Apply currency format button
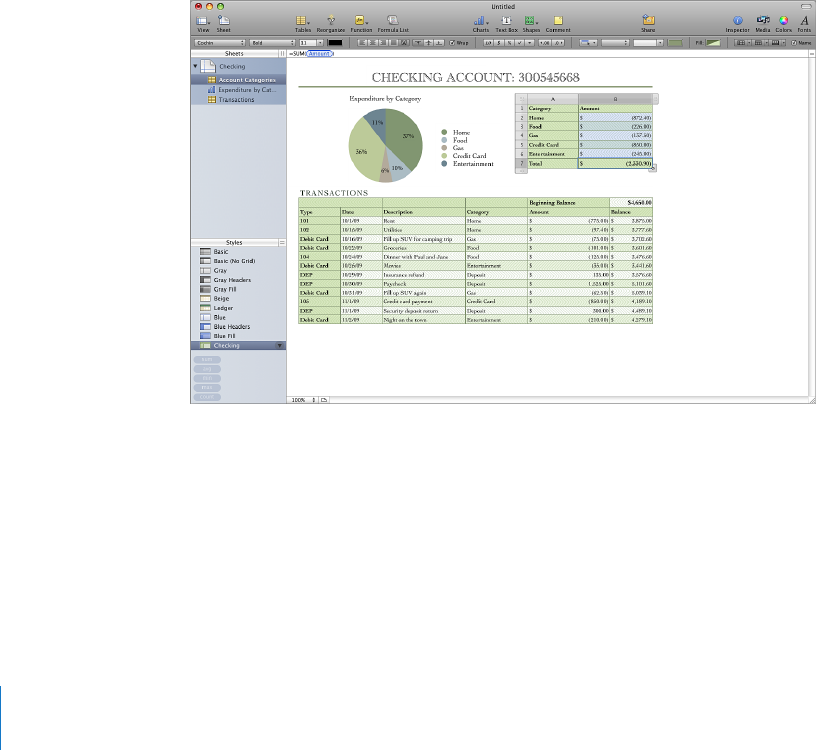This screenshot has height=750, width=816. 499,43
